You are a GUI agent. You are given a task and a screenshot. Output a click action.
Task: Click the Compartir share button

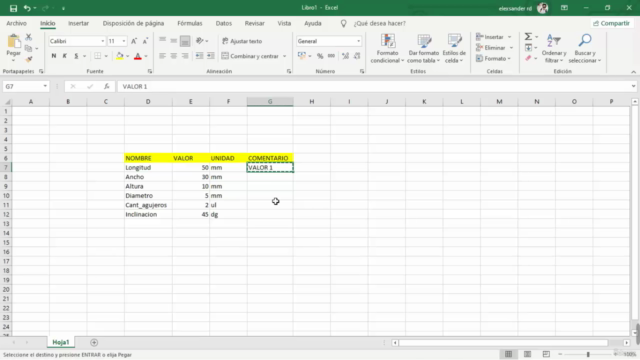[611, 23]
